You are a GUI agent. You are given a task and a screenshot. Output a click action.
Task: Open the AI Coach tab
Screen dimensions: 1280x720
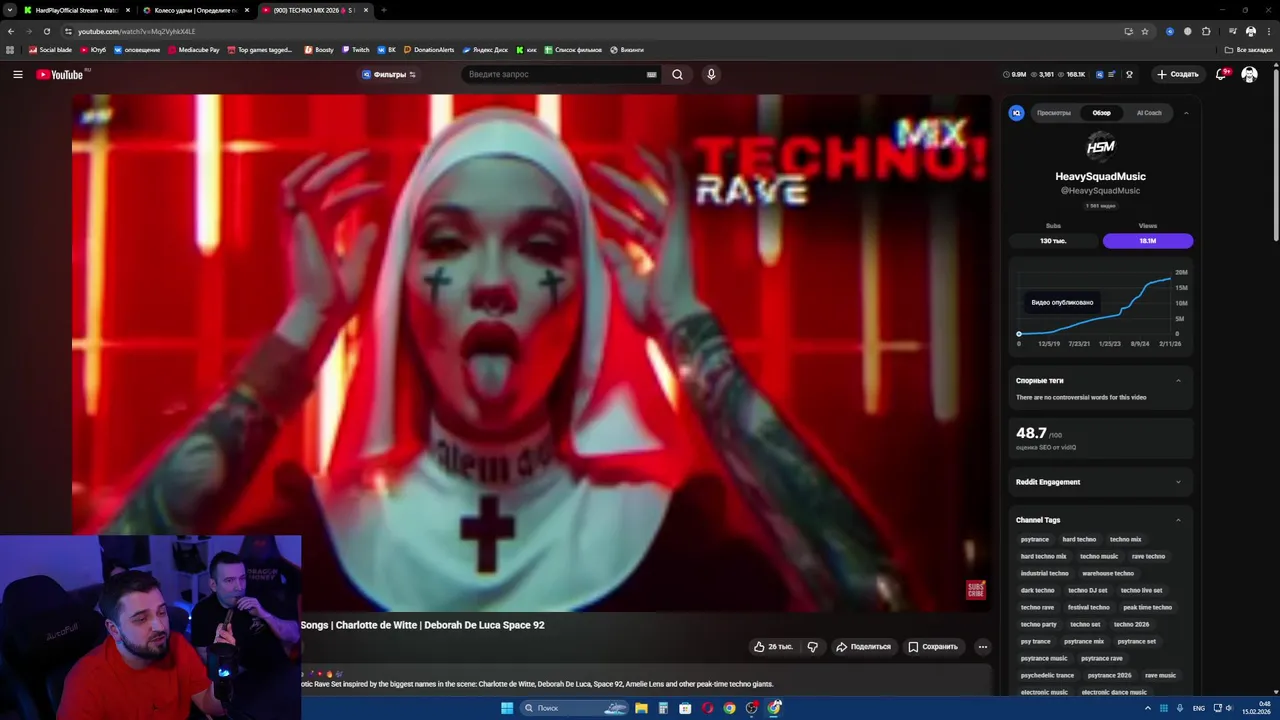(1149, 113)
